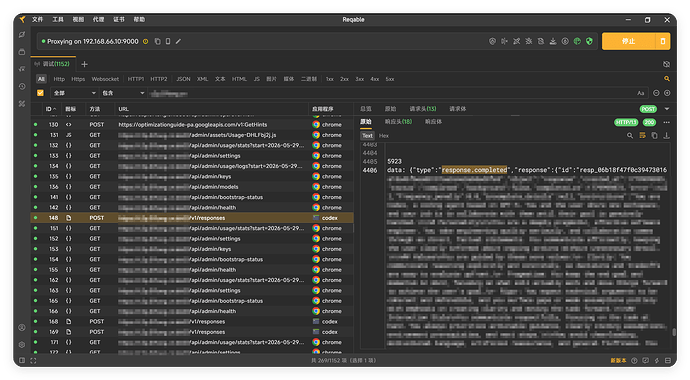Enable the HTTP2 filter

[x=159, y=79]
